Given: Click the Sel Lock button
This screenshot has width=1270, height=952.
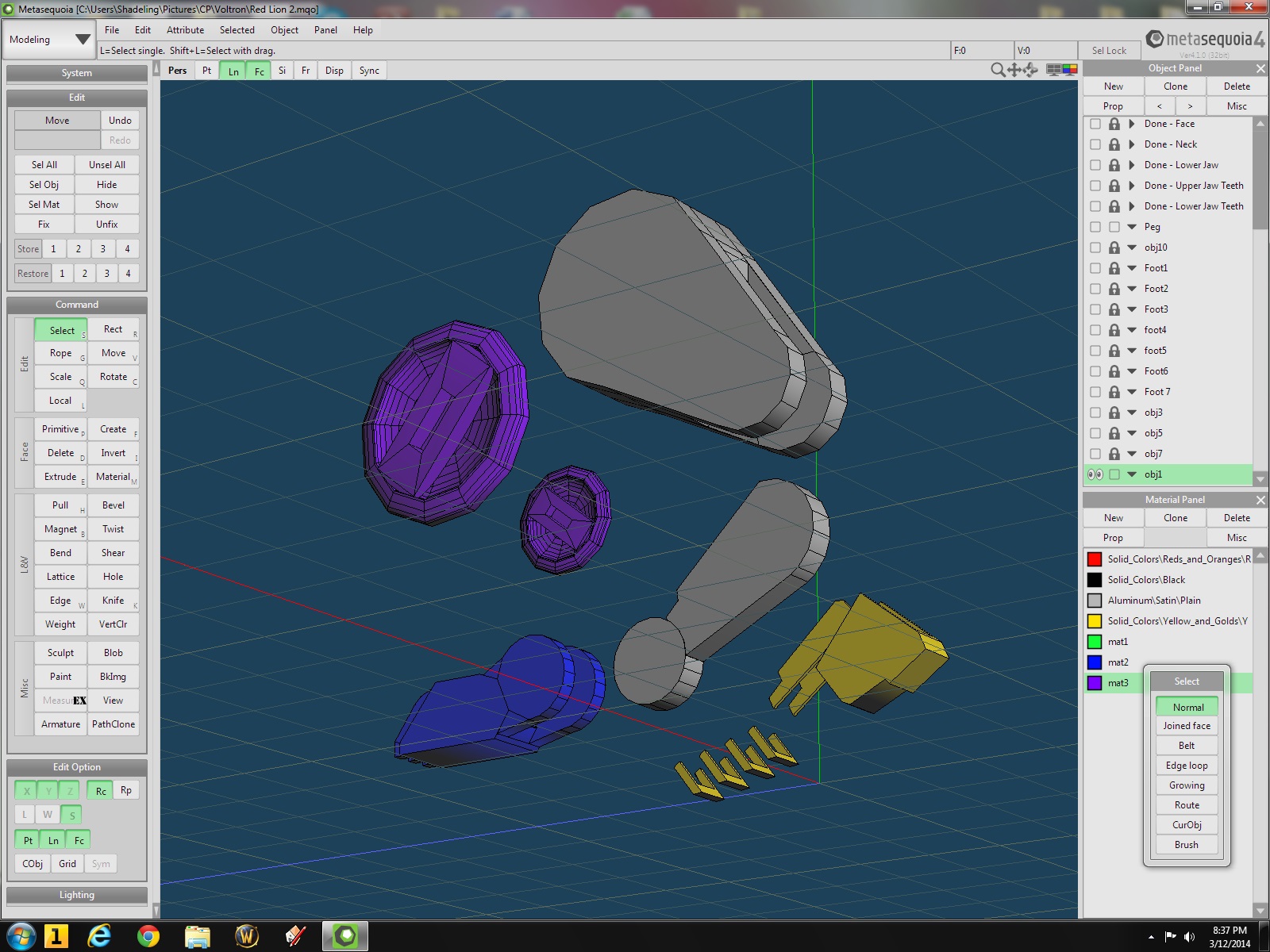Looking at the screenshot, I should (x=1109, y=51).
